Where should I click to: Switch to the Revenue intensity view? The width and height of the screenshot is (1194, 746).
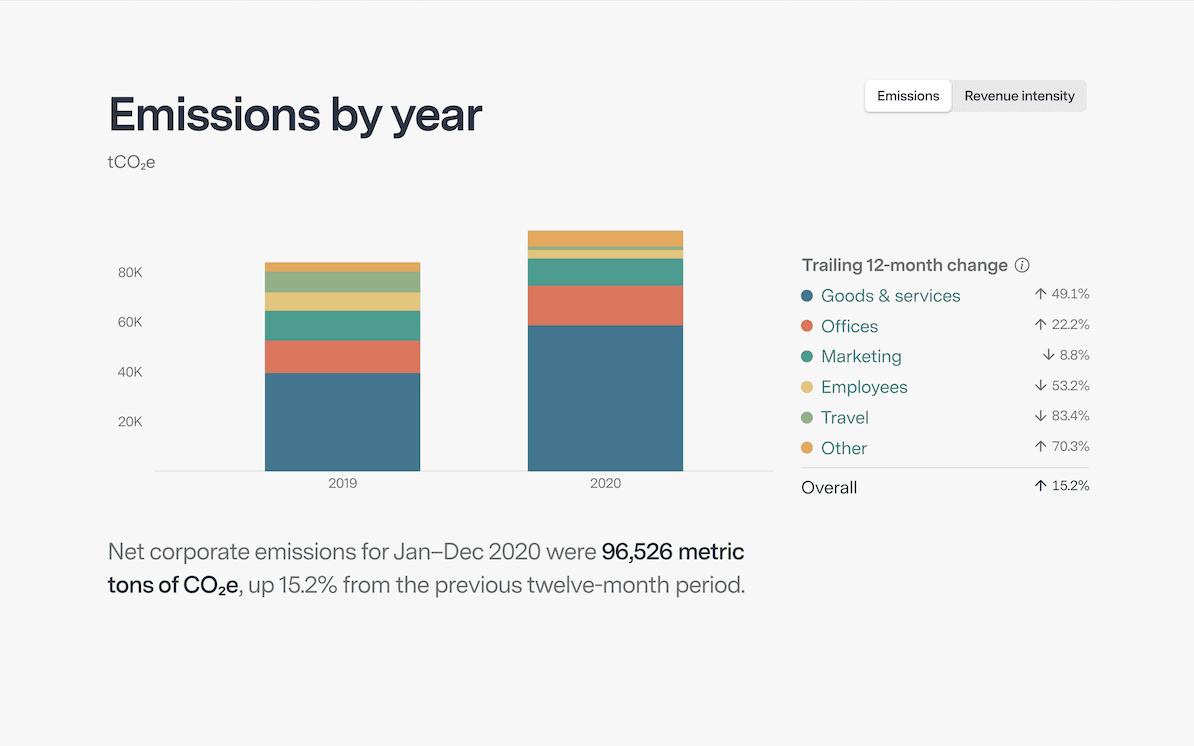click(x=1019, y=96)
